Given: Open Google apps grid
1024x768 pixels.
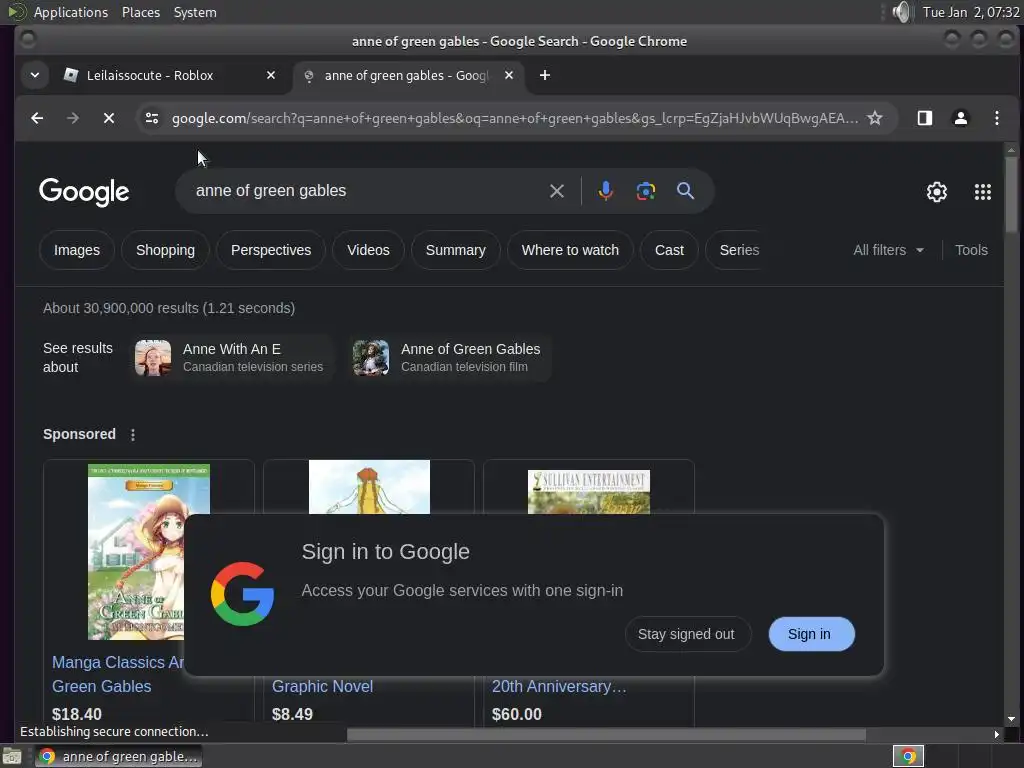Looking at the screenshot, I should [982, 192].
